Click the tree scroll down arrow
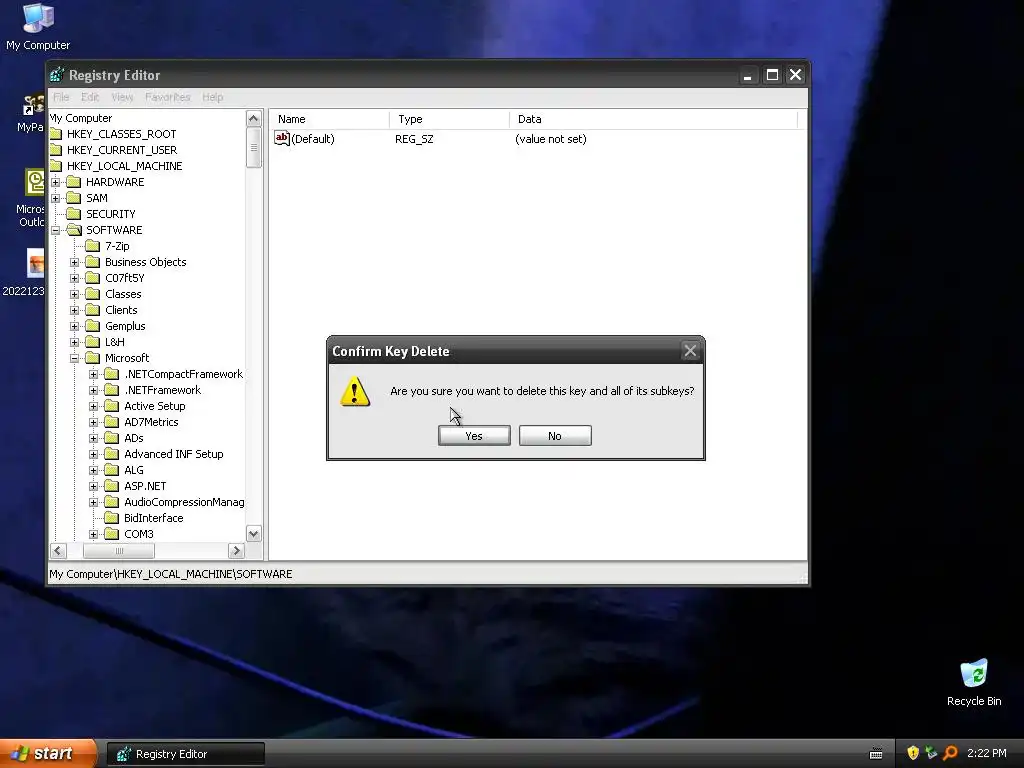 (x=253, y=534)
